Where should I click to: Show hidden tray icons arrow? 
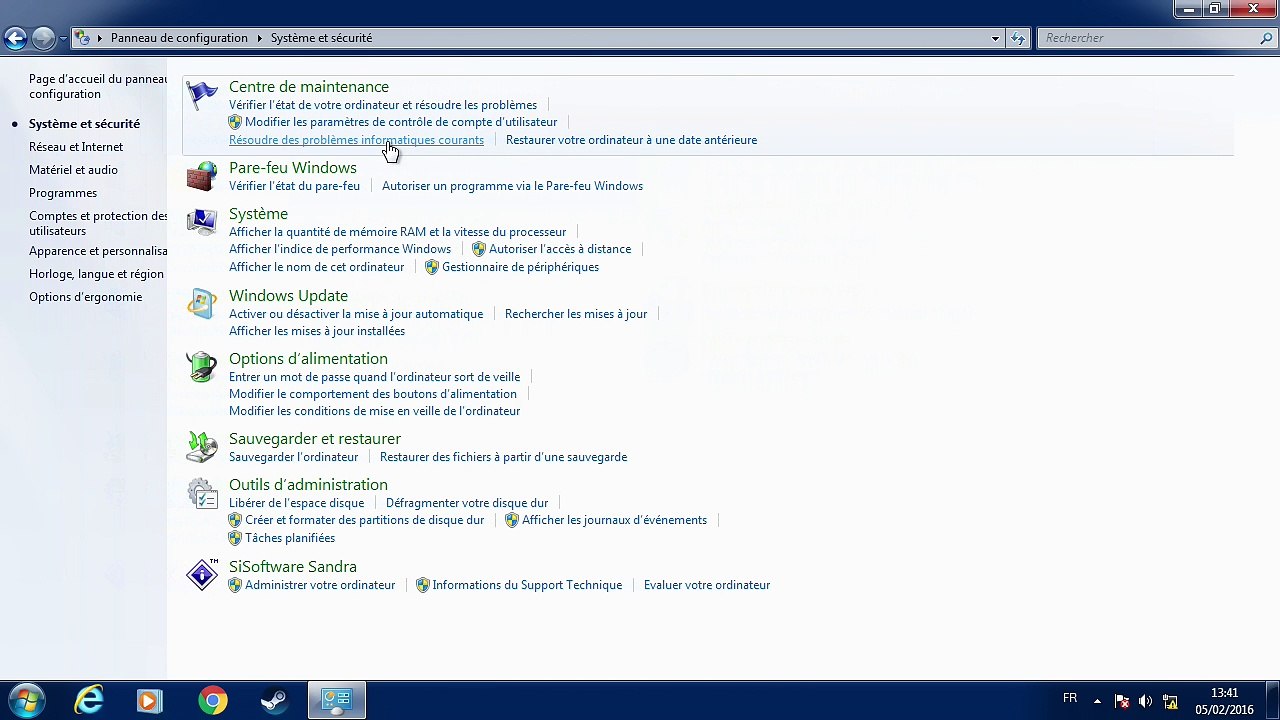pyautogui.click(x=1097, y=701)
